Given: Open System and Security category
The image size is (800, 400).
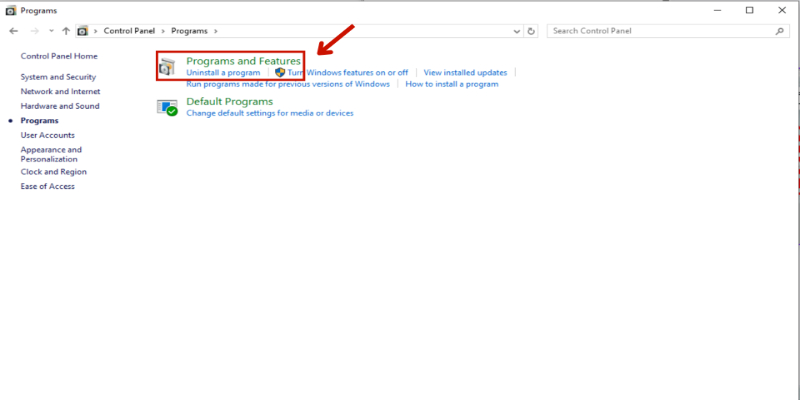Looking at the screenshot, I should pos(58,77).
